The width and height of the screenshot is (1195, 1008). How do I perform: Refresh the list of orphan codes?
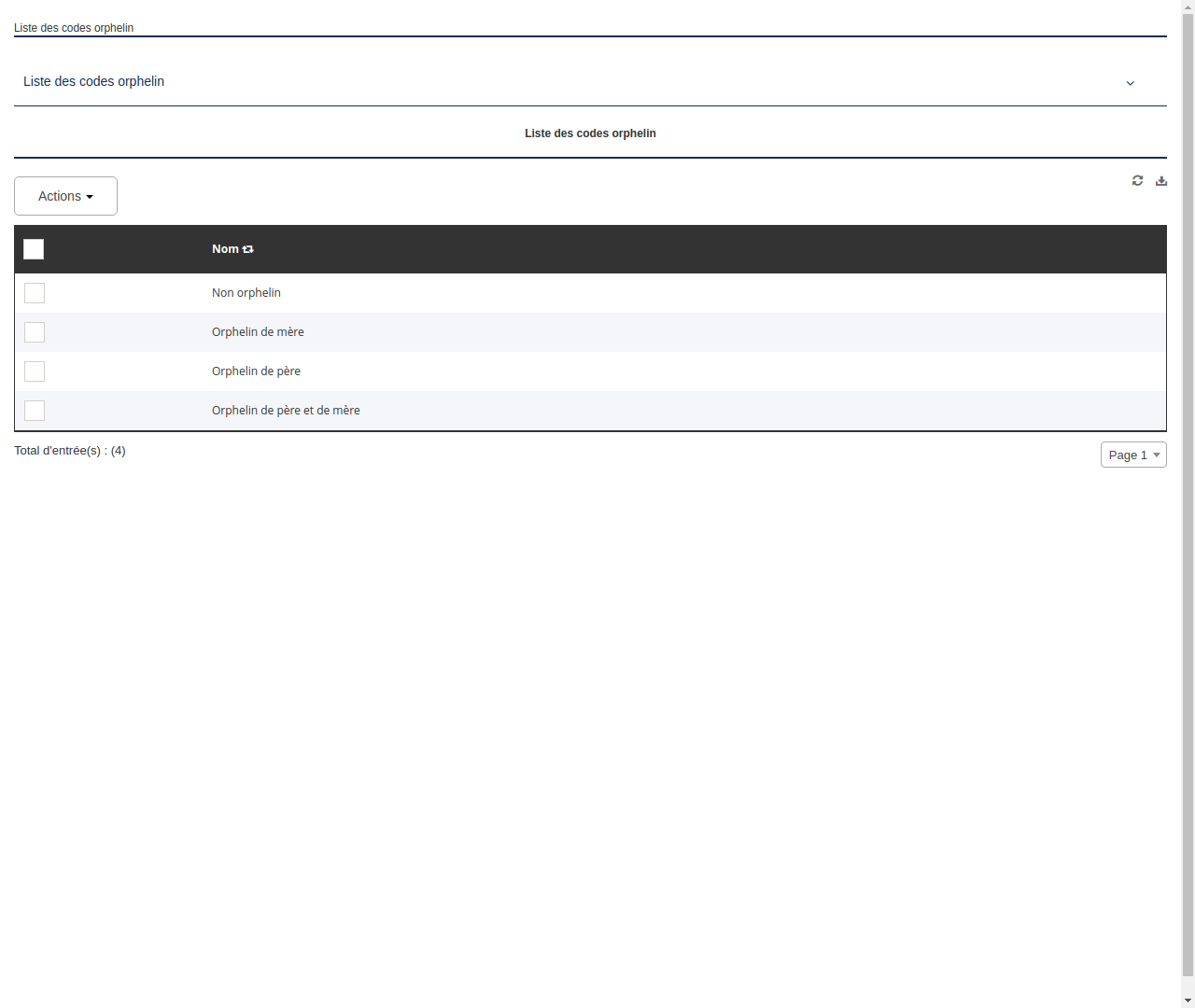tap(1137, 180)
